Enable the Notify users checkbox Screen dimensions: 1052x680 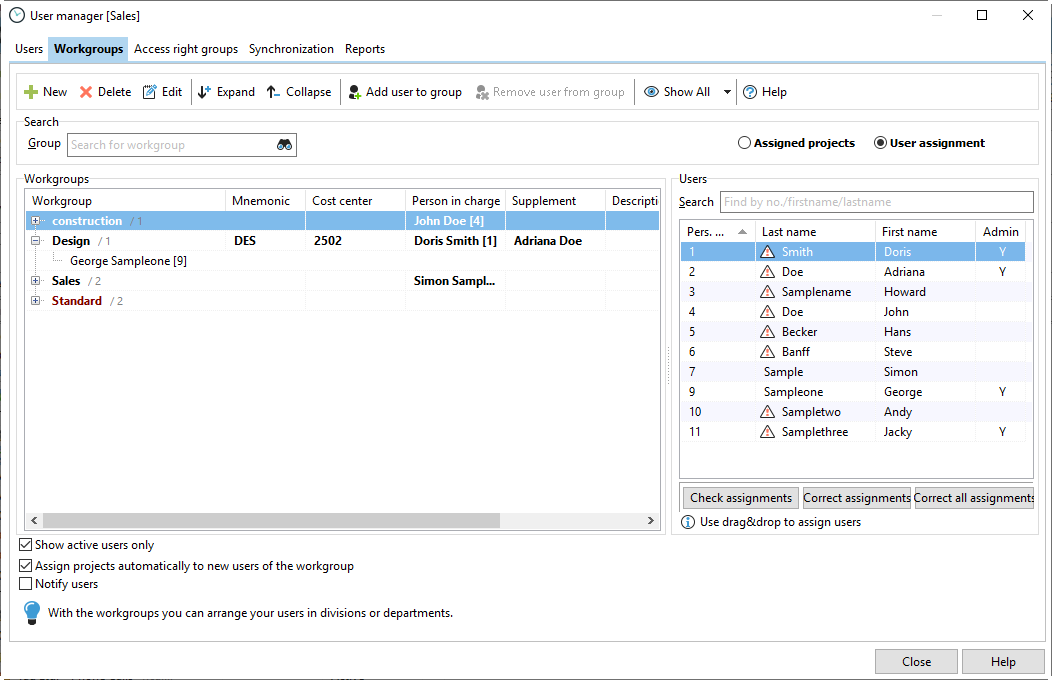click(26, 584)
